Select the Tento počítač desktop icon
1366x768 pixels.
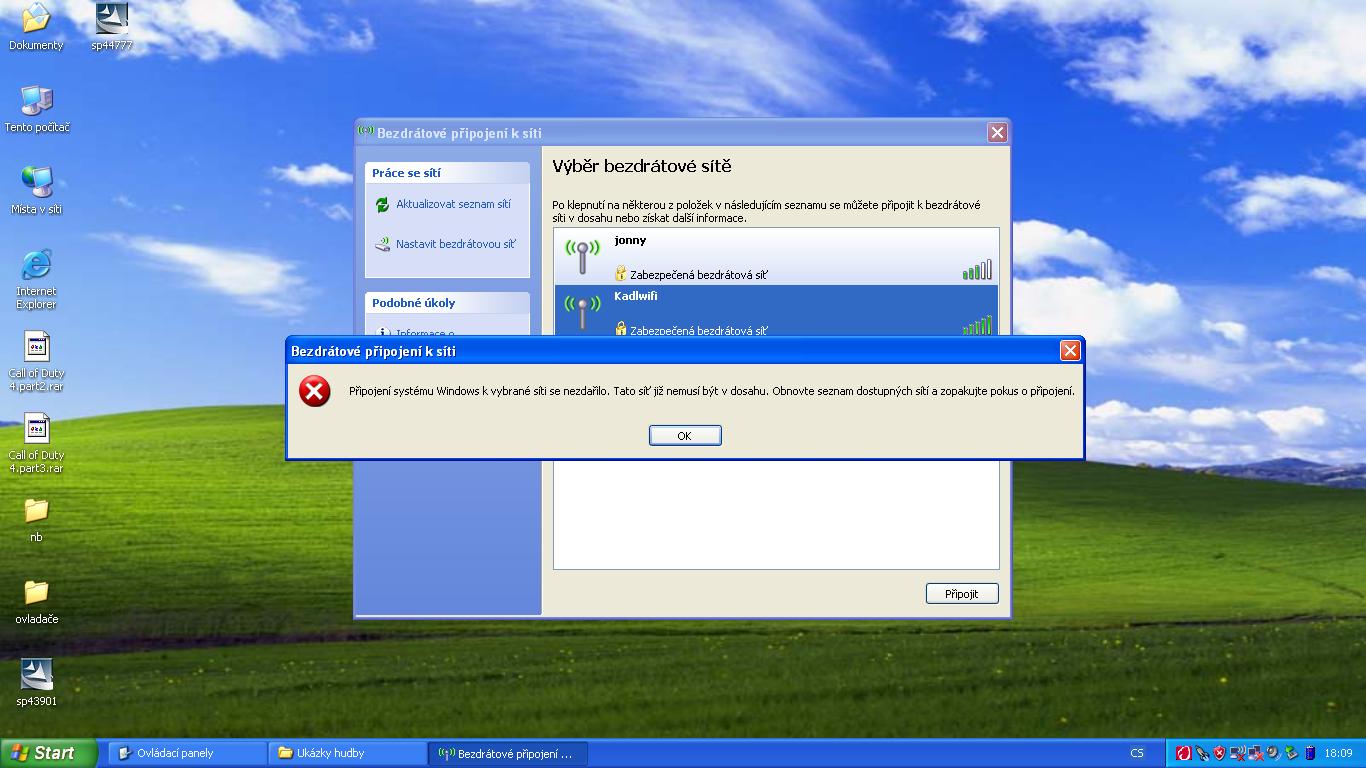click(37, 109)
